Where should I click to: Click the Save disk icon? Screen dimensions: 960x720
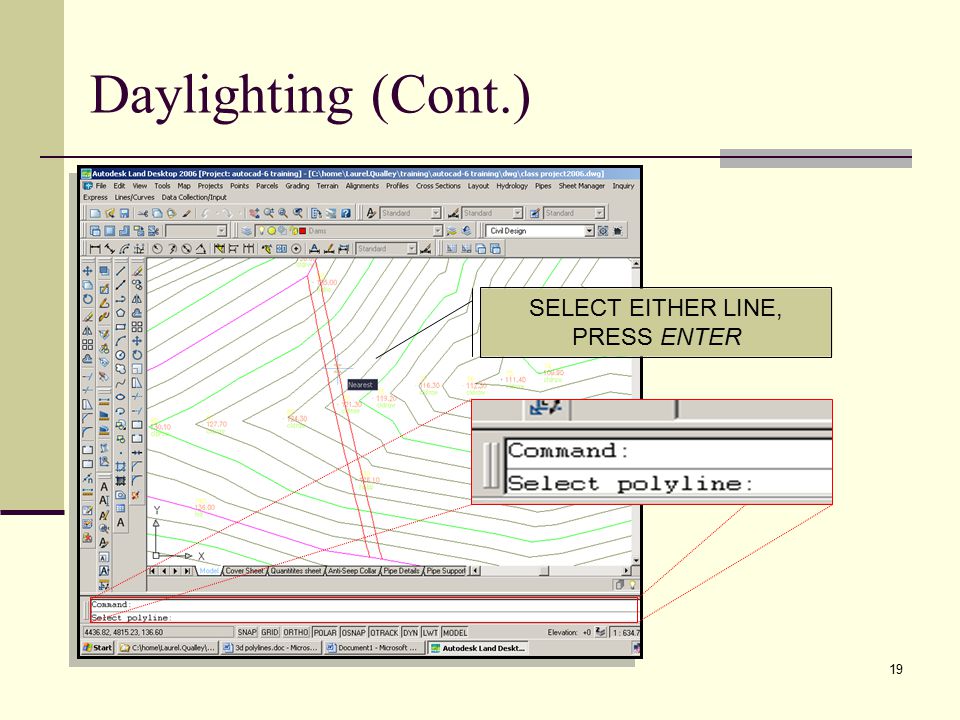click(124, 213)
